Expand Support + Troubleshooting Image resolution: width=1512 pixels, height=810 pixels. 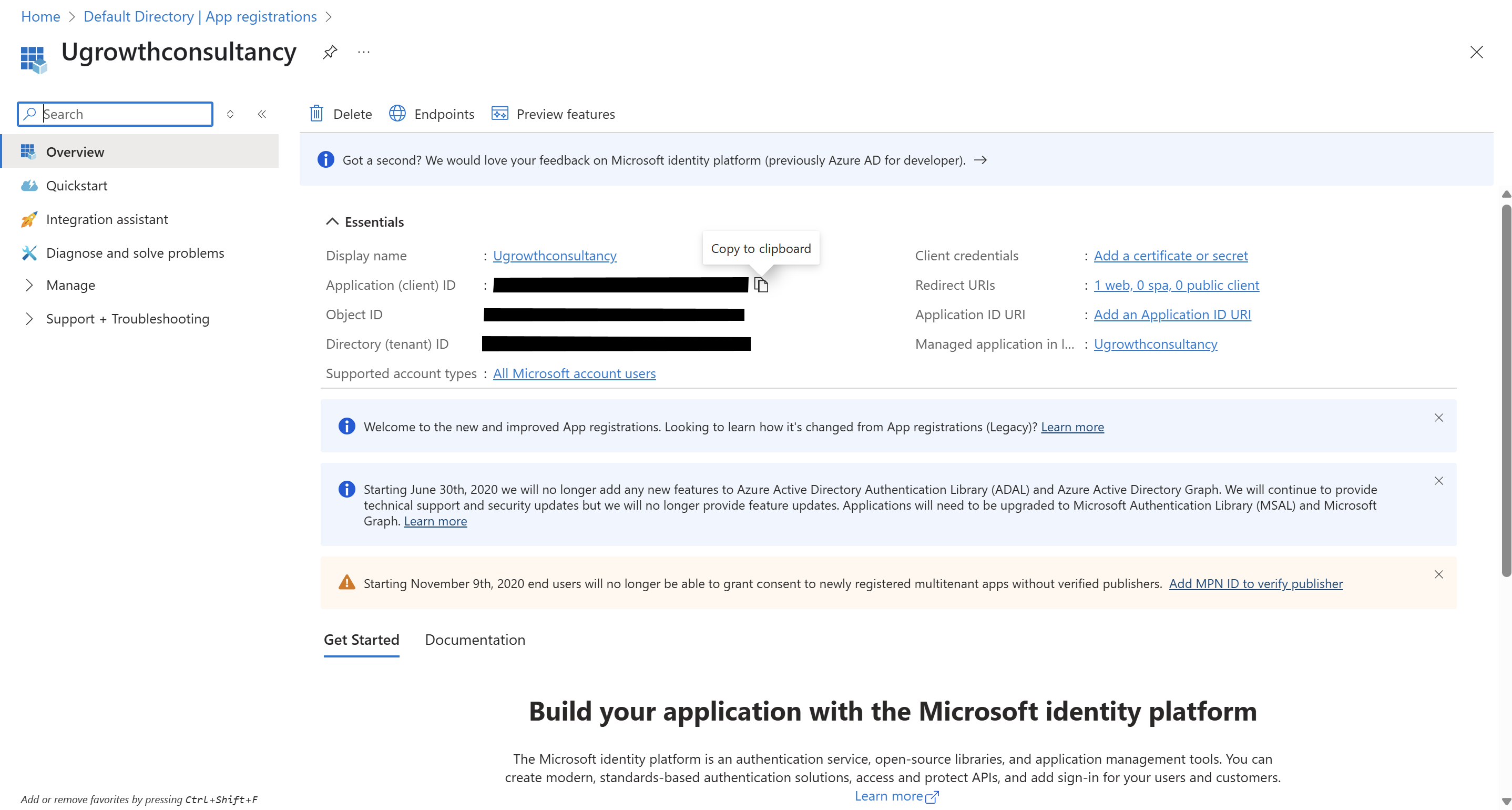point(128,318)
